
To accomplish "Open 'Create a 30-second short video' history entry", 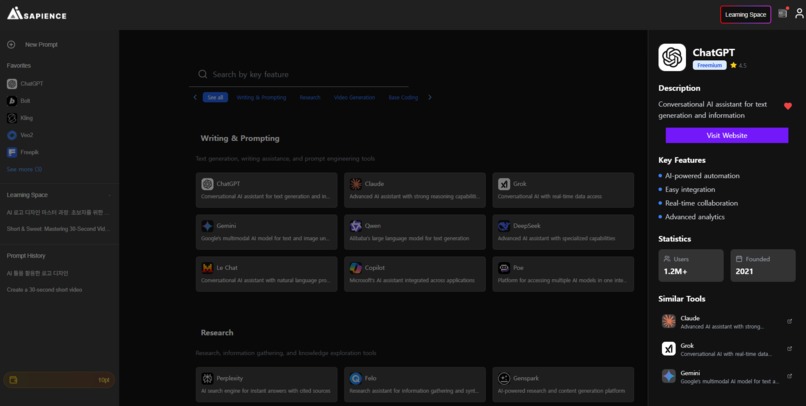I will coord(44,290).
